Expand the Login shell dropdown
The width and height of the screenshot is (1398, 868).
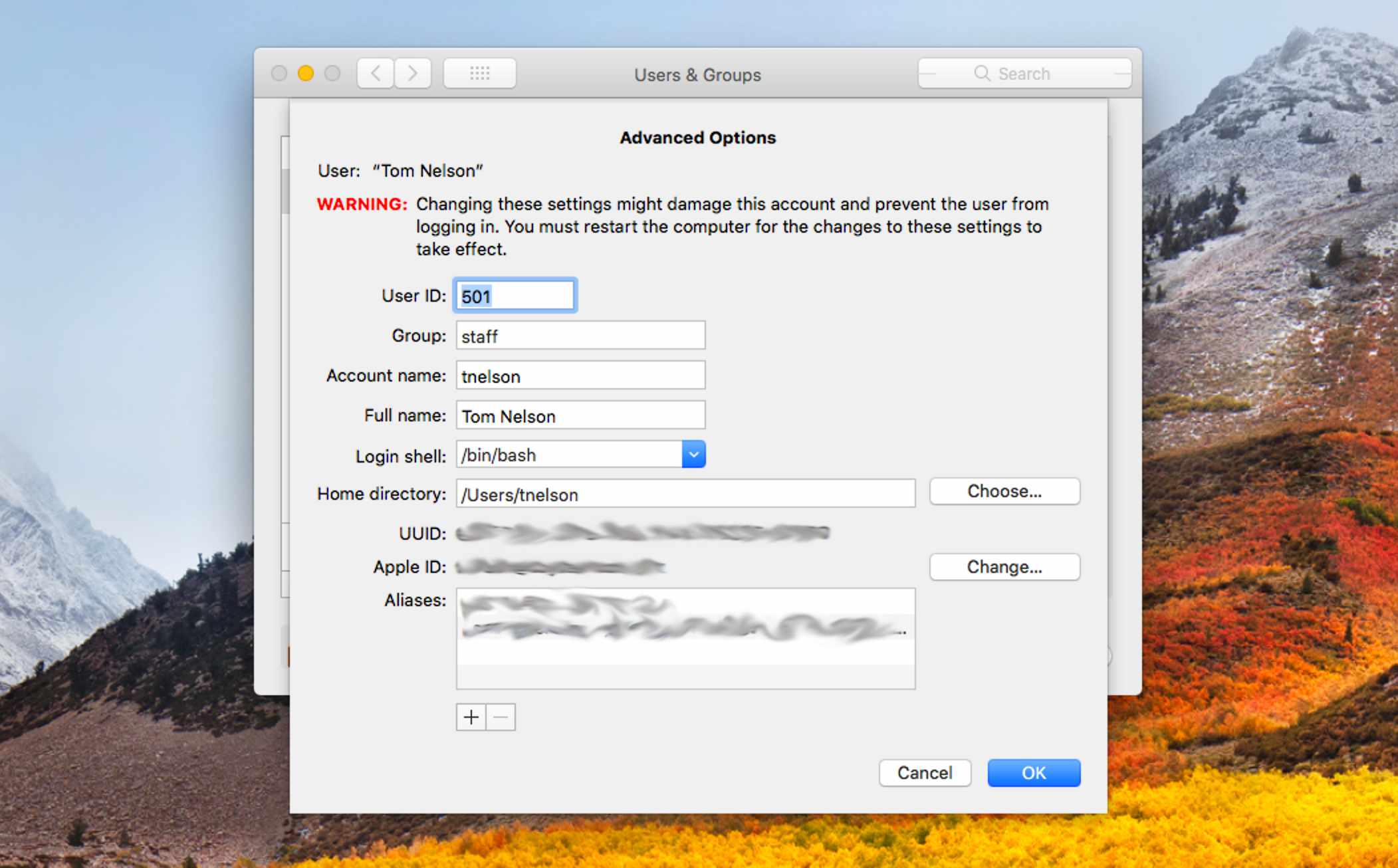pos(697,455)
